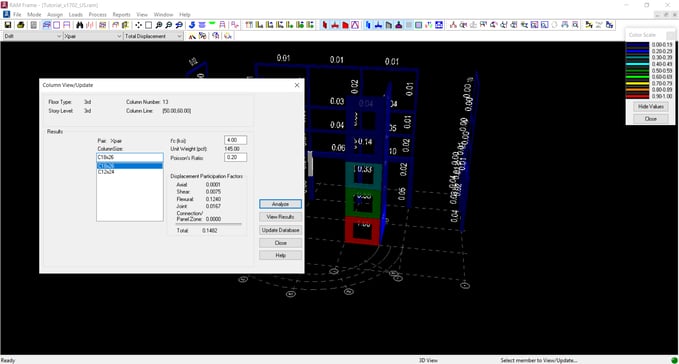This screenshot has height=364, width=679.
Task: Open the File menu
Action: click(17, 15)
